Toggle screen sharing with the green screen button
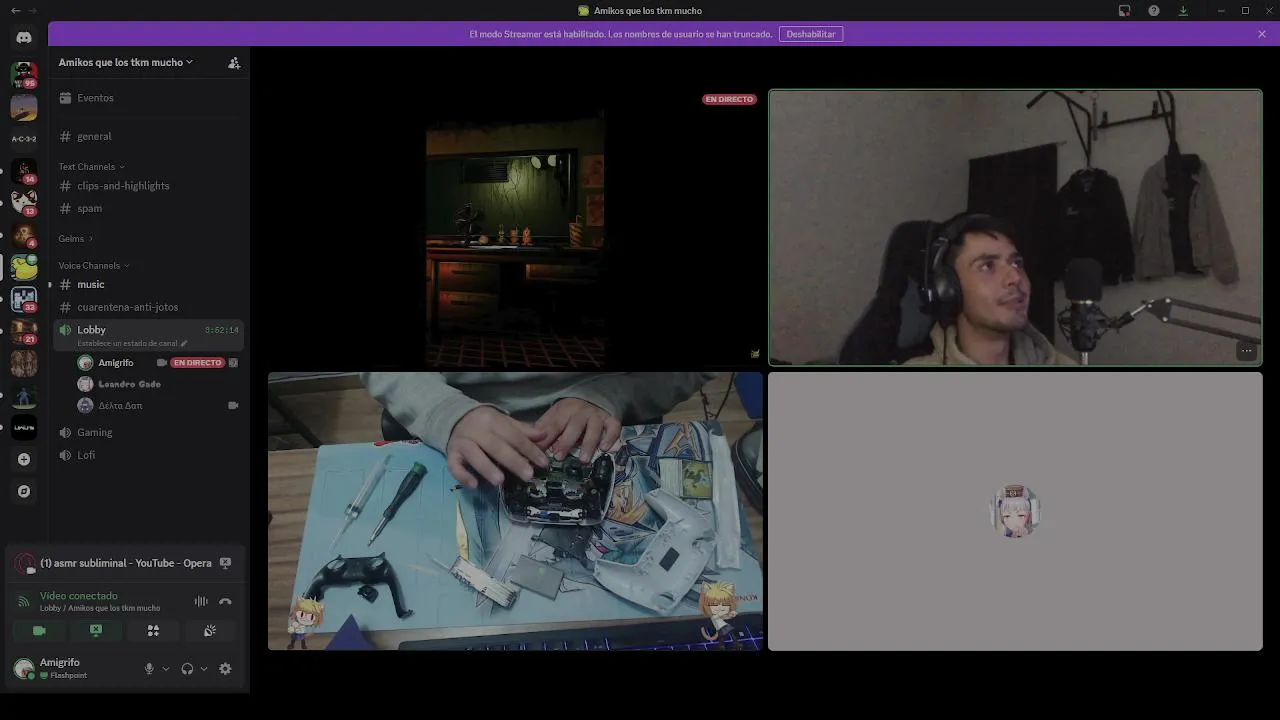 click(96, 630)
